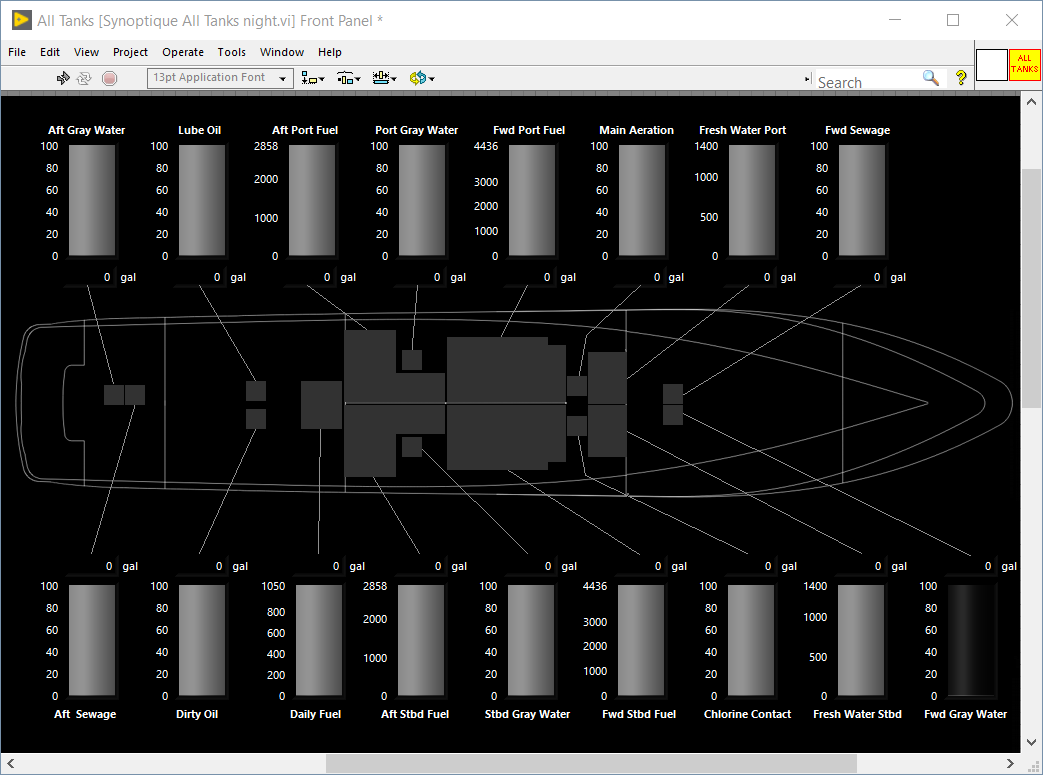Screen dimensions: 1043x775
Task: Click the Lube Oil tank level gauge
Action: coord(201,200)
